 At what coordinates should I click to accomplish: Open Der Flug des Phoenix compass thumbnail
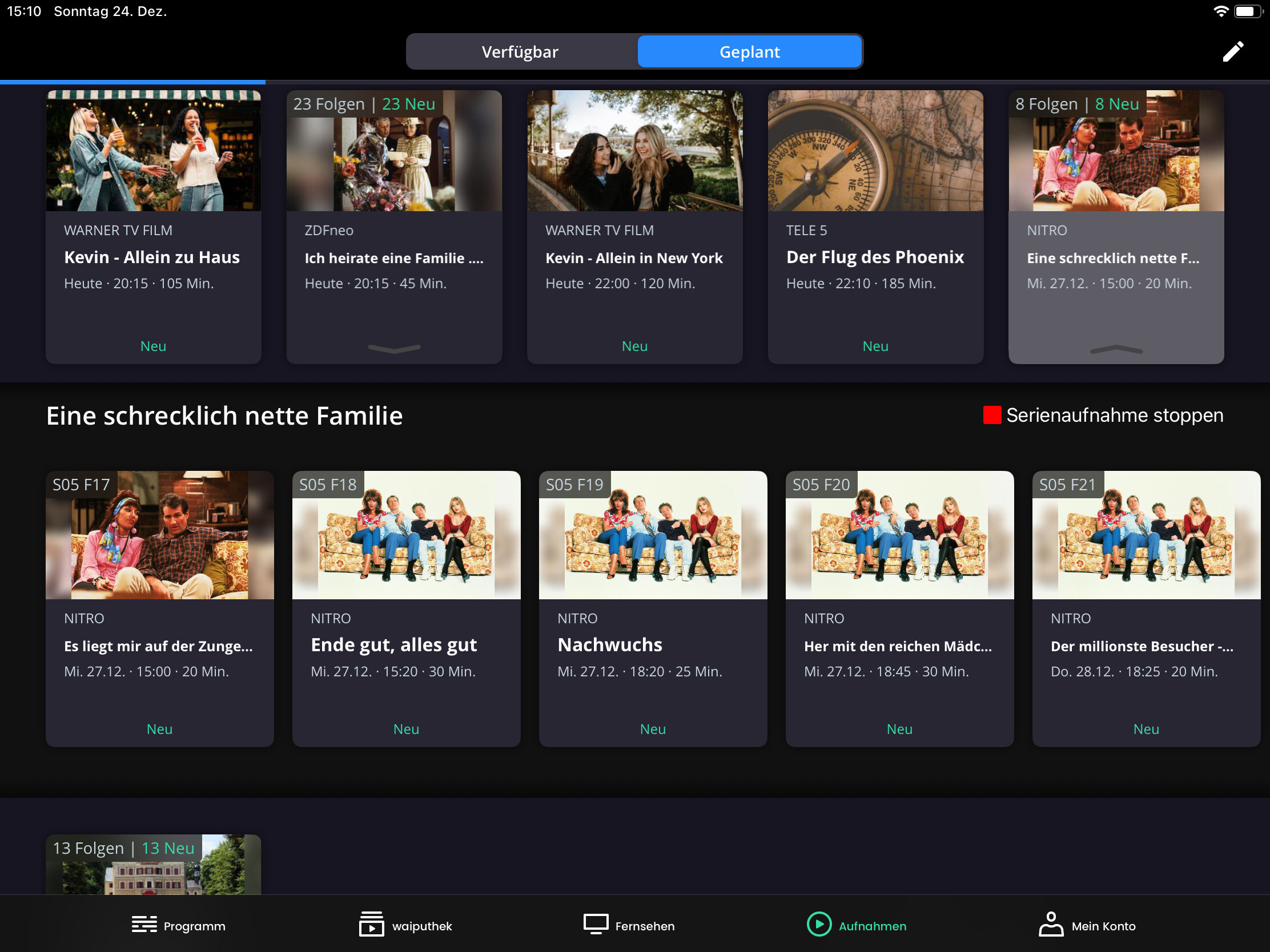click(875, 150)
